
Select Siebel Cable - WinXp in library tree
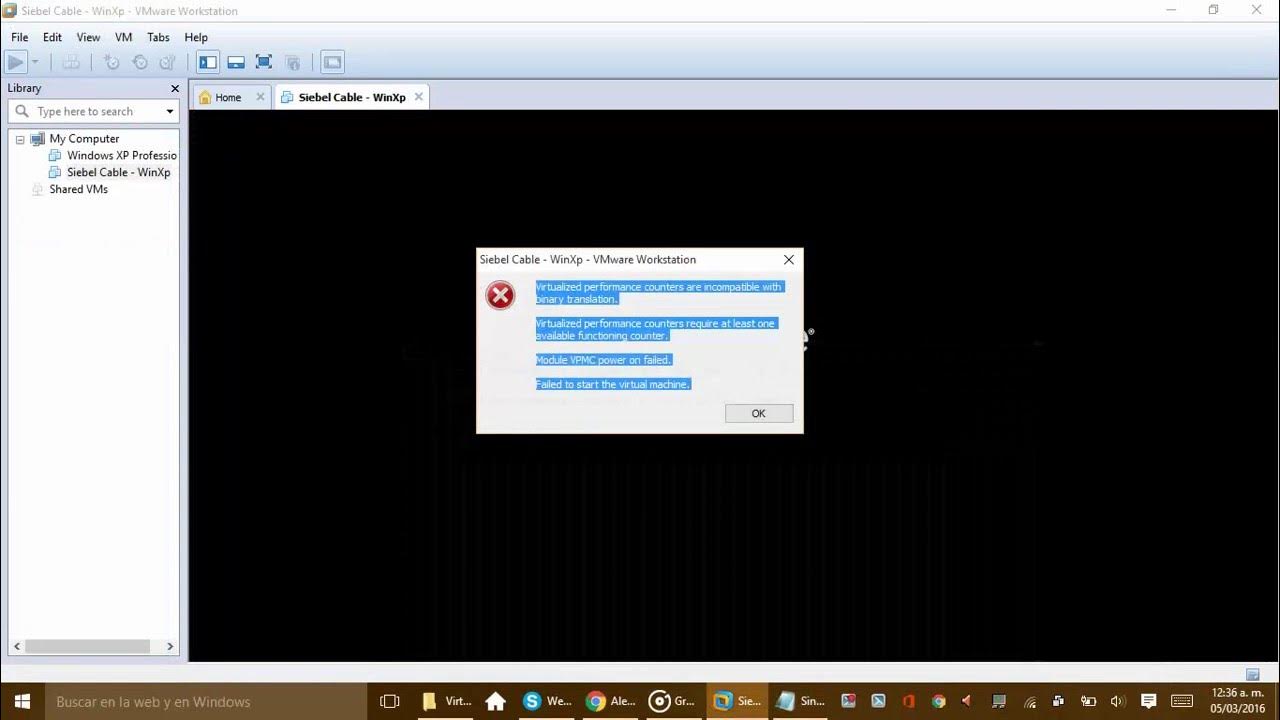point(118,173)
